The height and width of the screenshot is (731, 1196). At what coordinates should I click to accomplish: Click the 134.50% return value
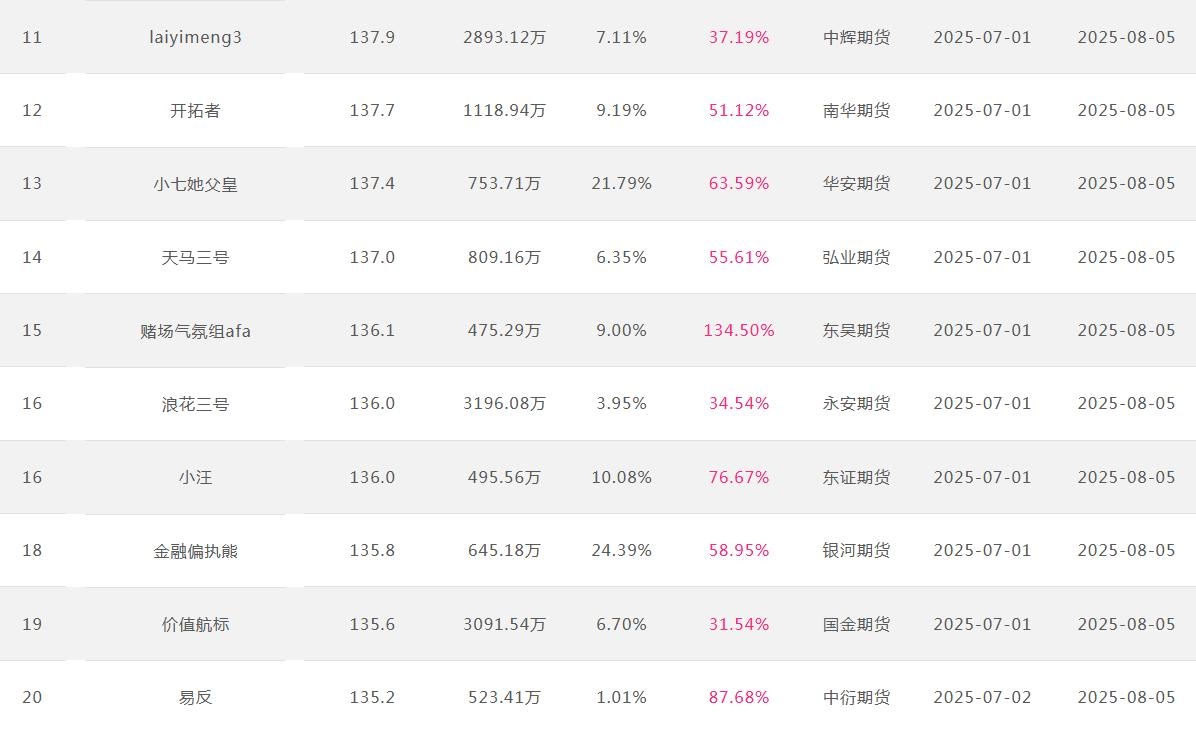click(x=738, y=330)
